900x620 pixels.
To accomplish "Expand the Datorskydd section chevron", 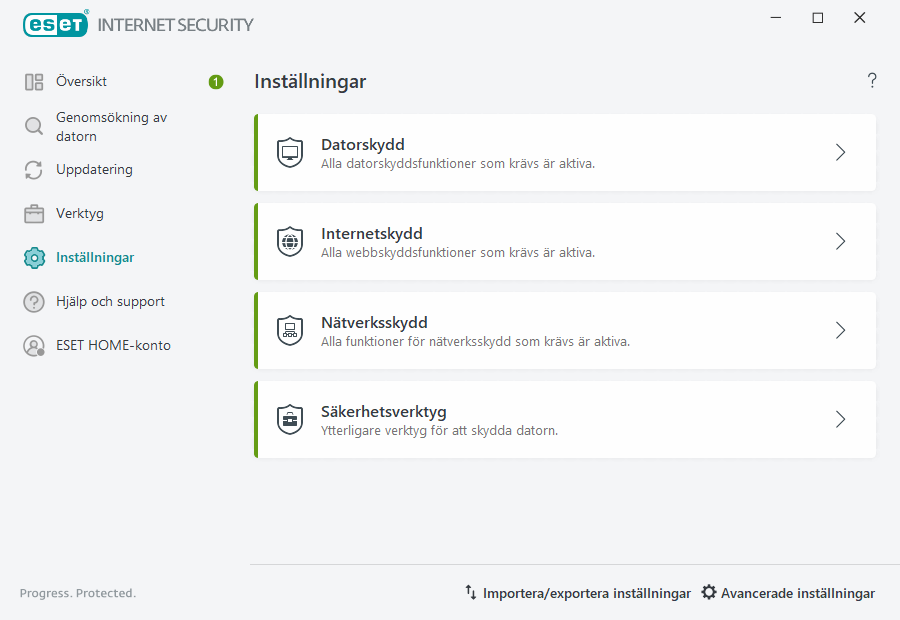I will (840, 152).
